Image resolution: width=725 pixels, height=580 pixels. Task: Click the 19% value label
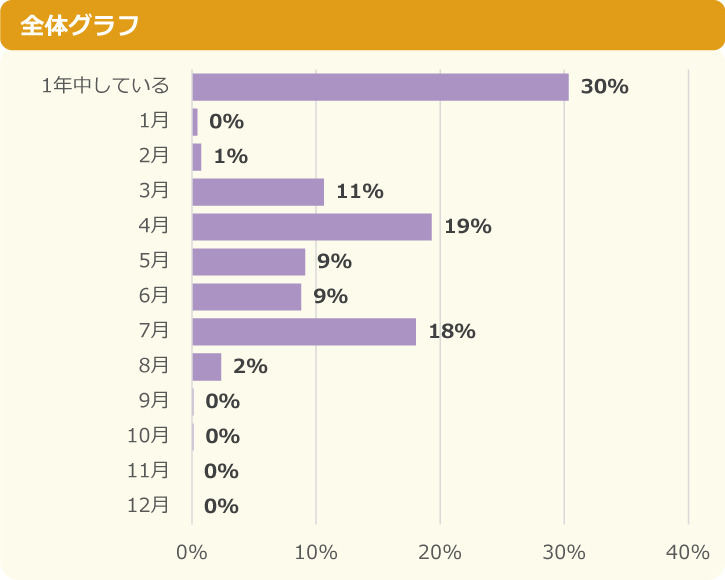(468, 227)
